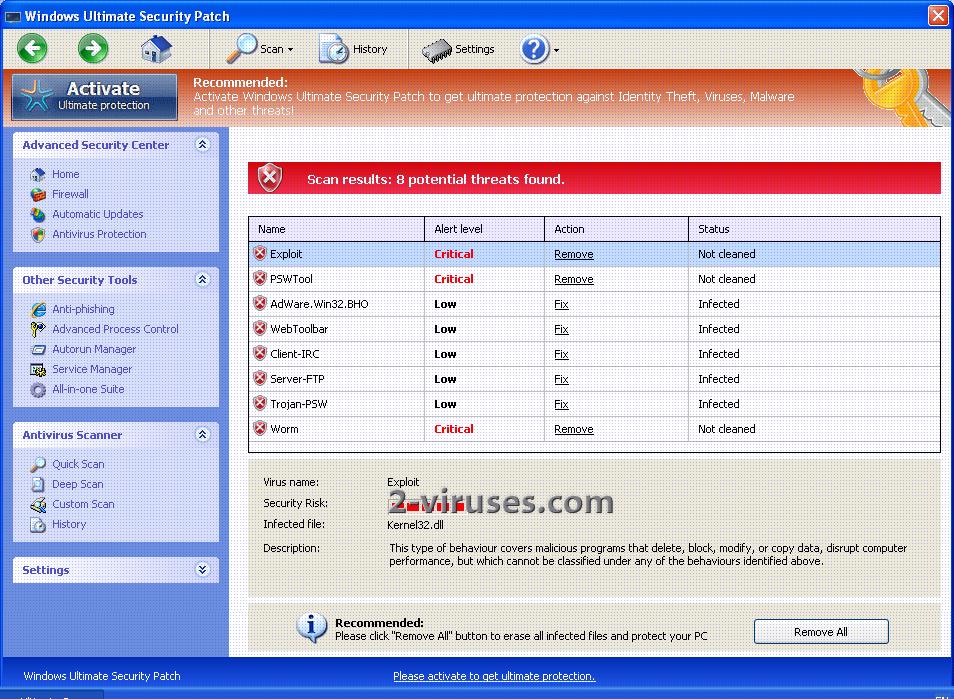Open the dropdown arrow next to help
Viewport: 954px width, 699px height.
556,50
